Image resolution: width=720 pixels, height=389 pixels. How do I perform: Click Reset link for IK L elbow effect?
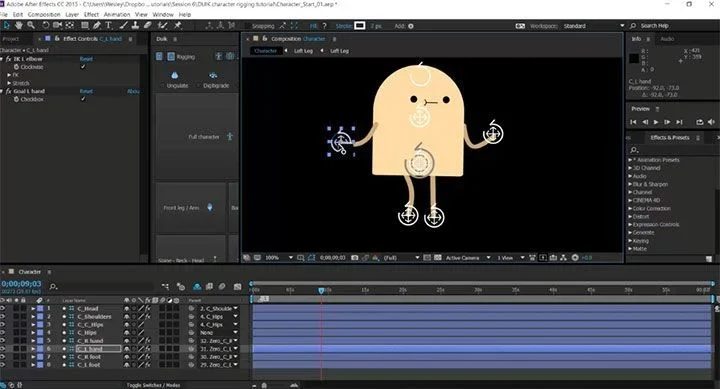point(86,59)
